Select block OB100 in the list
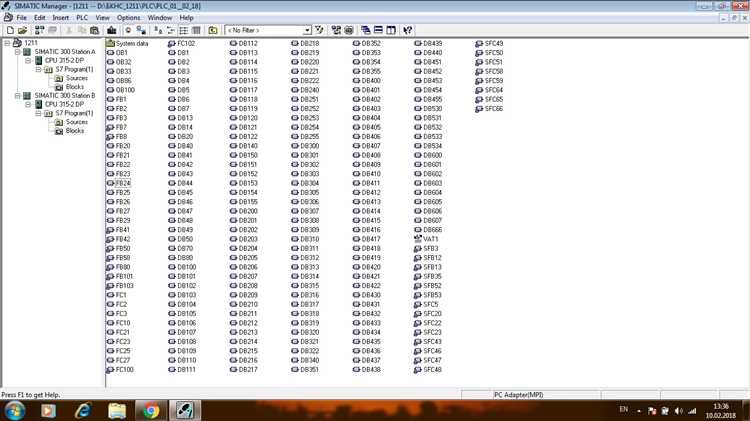Screen dimensions: 750x421 [121, 90]
